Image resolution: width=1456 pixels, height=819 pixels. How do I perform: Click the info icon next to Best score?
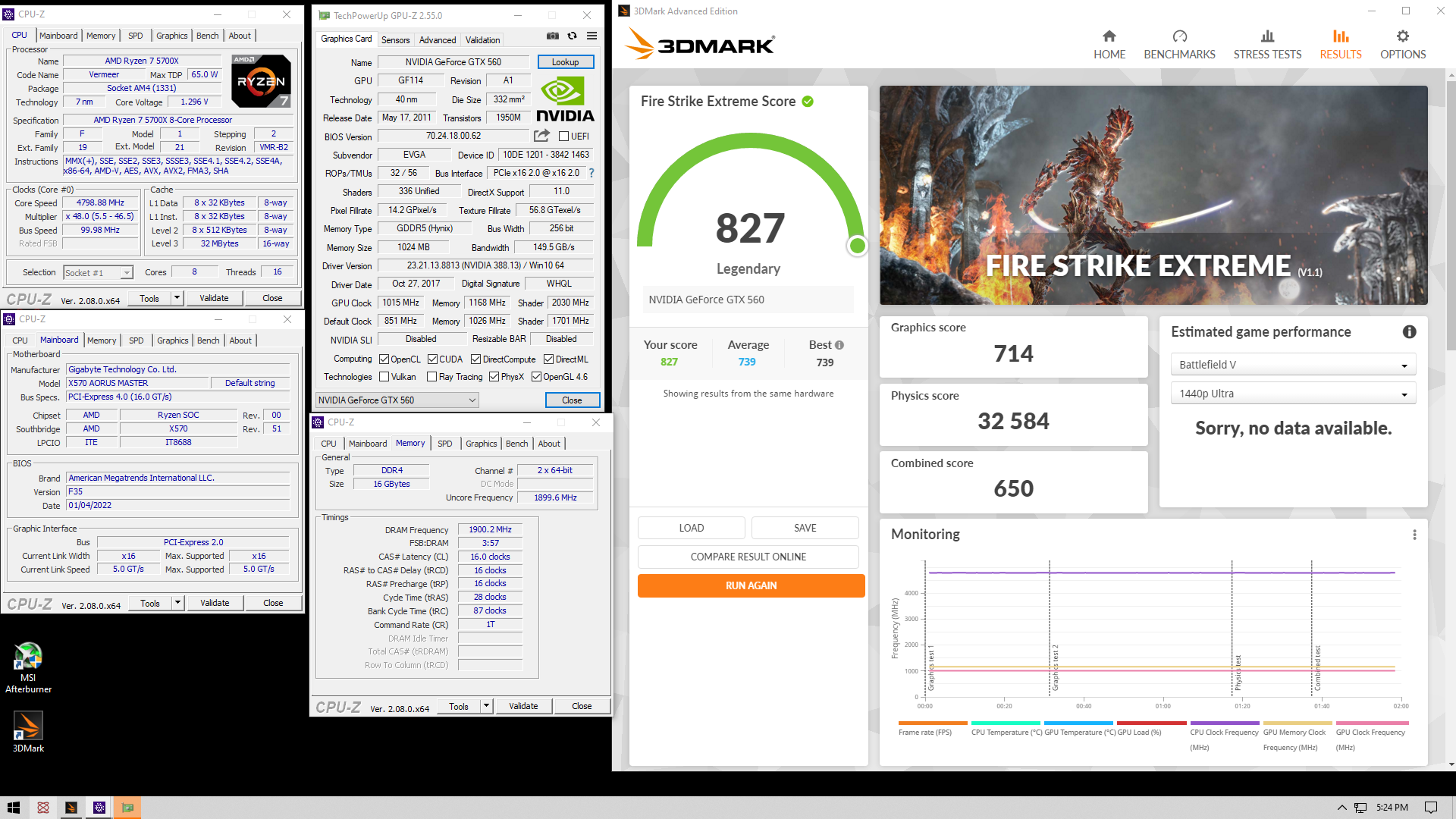[x=839, y=345]
